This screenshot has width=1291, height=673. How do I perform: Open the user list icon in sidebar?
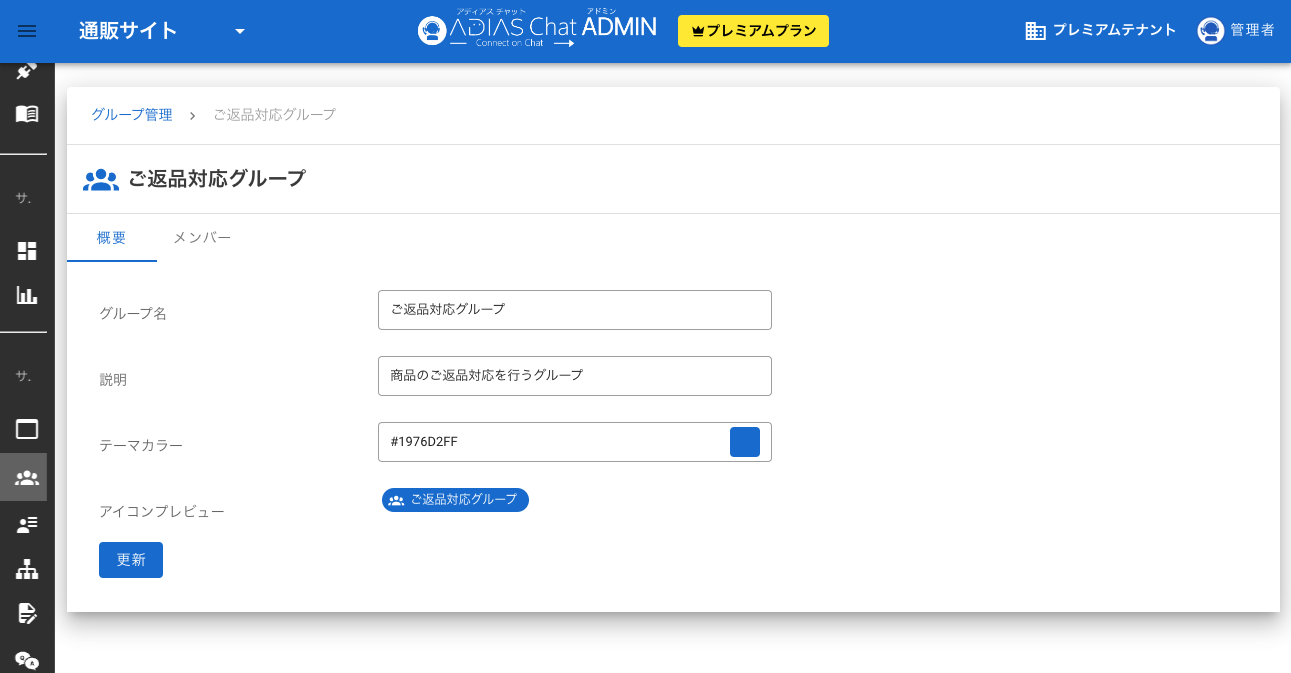(26, 524)
